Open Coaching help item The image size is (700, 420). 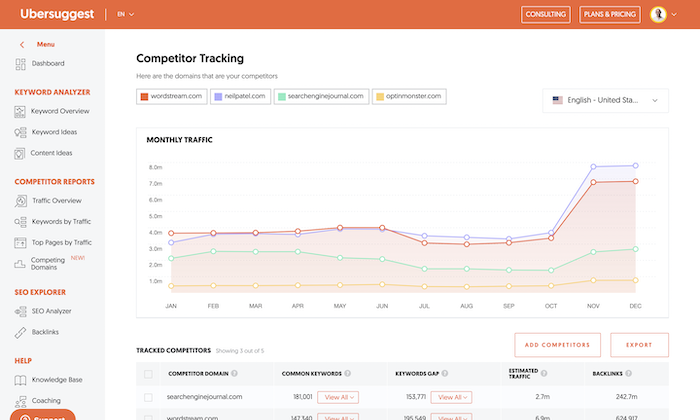(x=46, y=401)
